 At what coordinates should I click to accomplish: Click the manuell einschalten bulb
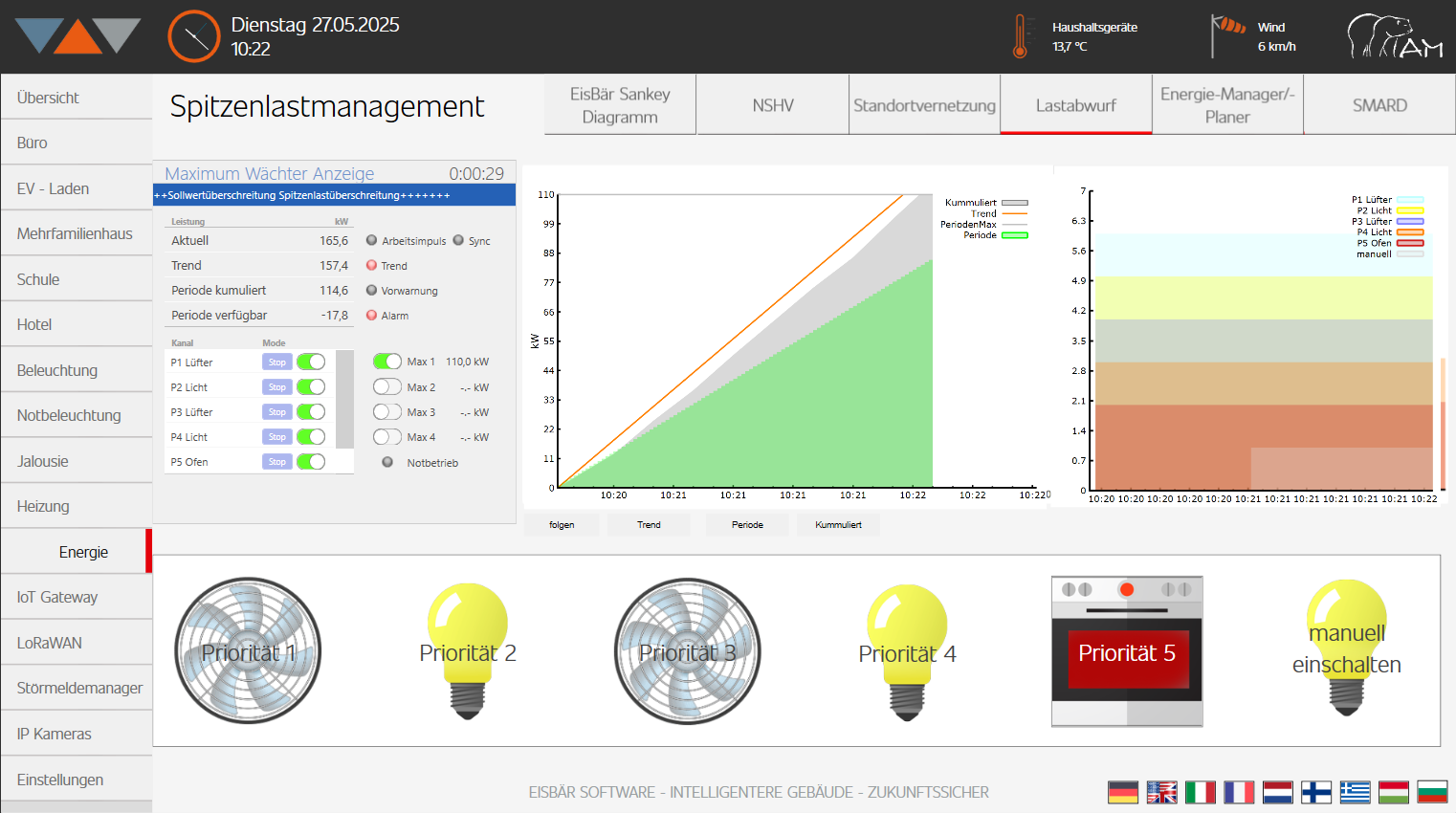pos(1347,648)
